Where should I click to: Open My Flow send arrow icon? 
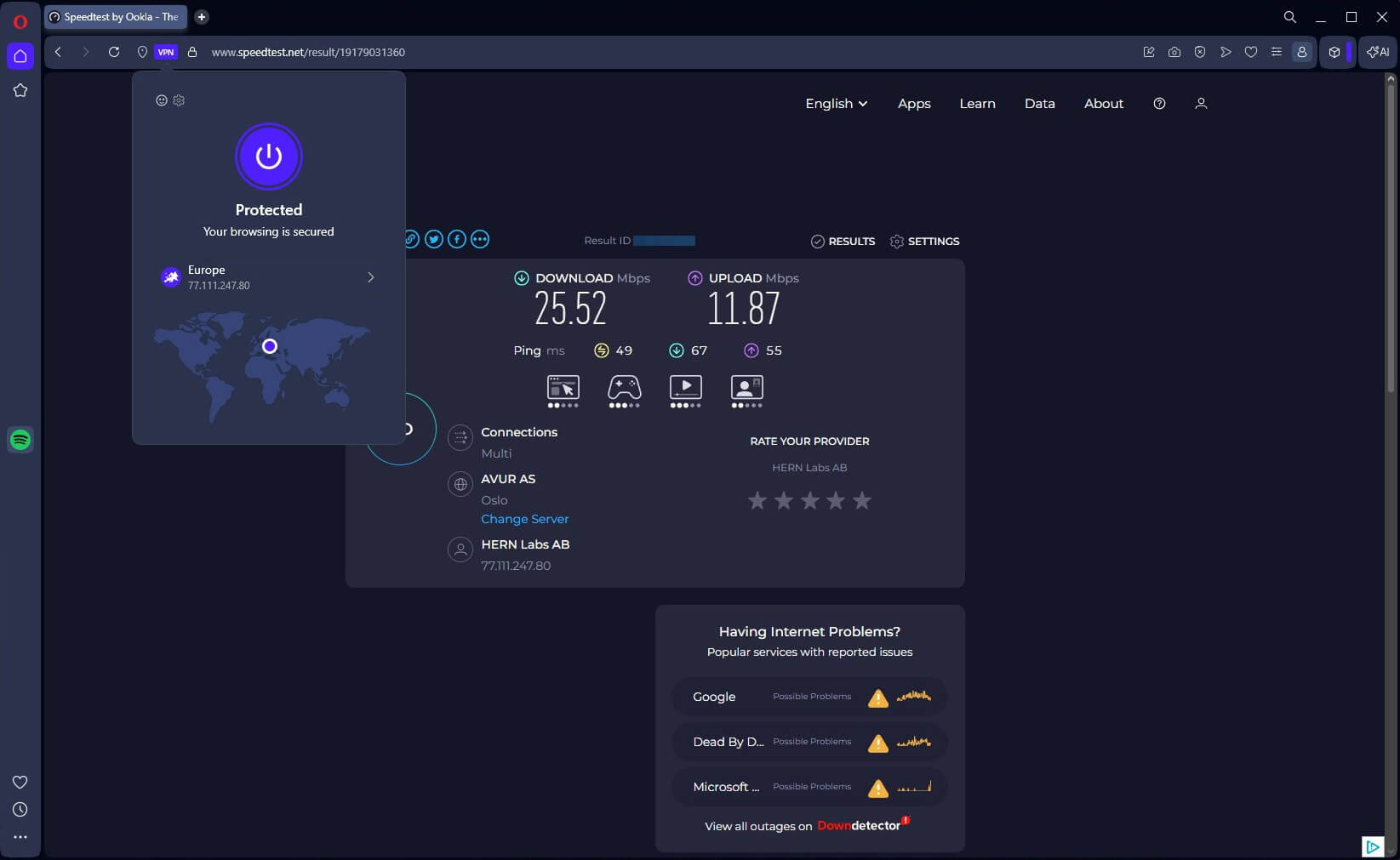1226,52
